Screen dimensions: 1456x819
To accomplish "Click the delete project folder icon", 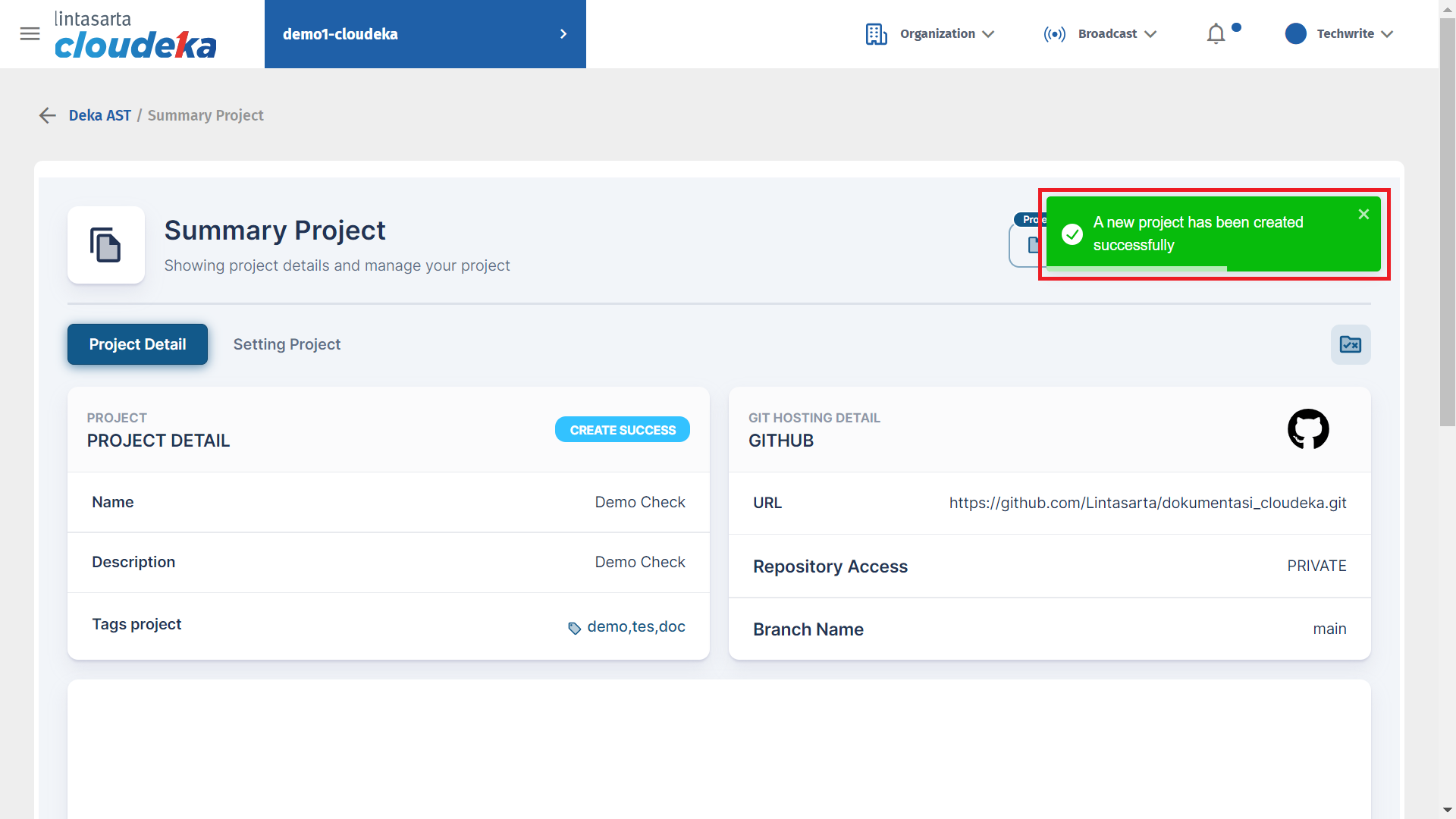I will [1351, 345].
